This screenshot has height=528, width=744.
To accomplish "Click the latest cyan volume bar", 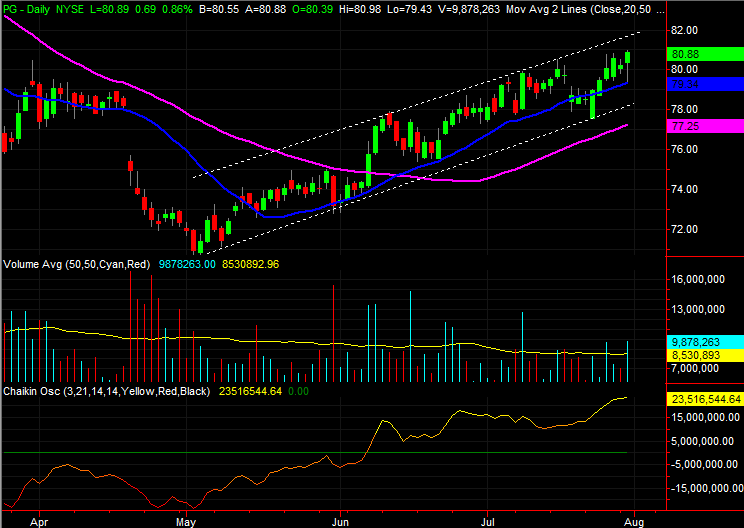I will coord(628,361).
